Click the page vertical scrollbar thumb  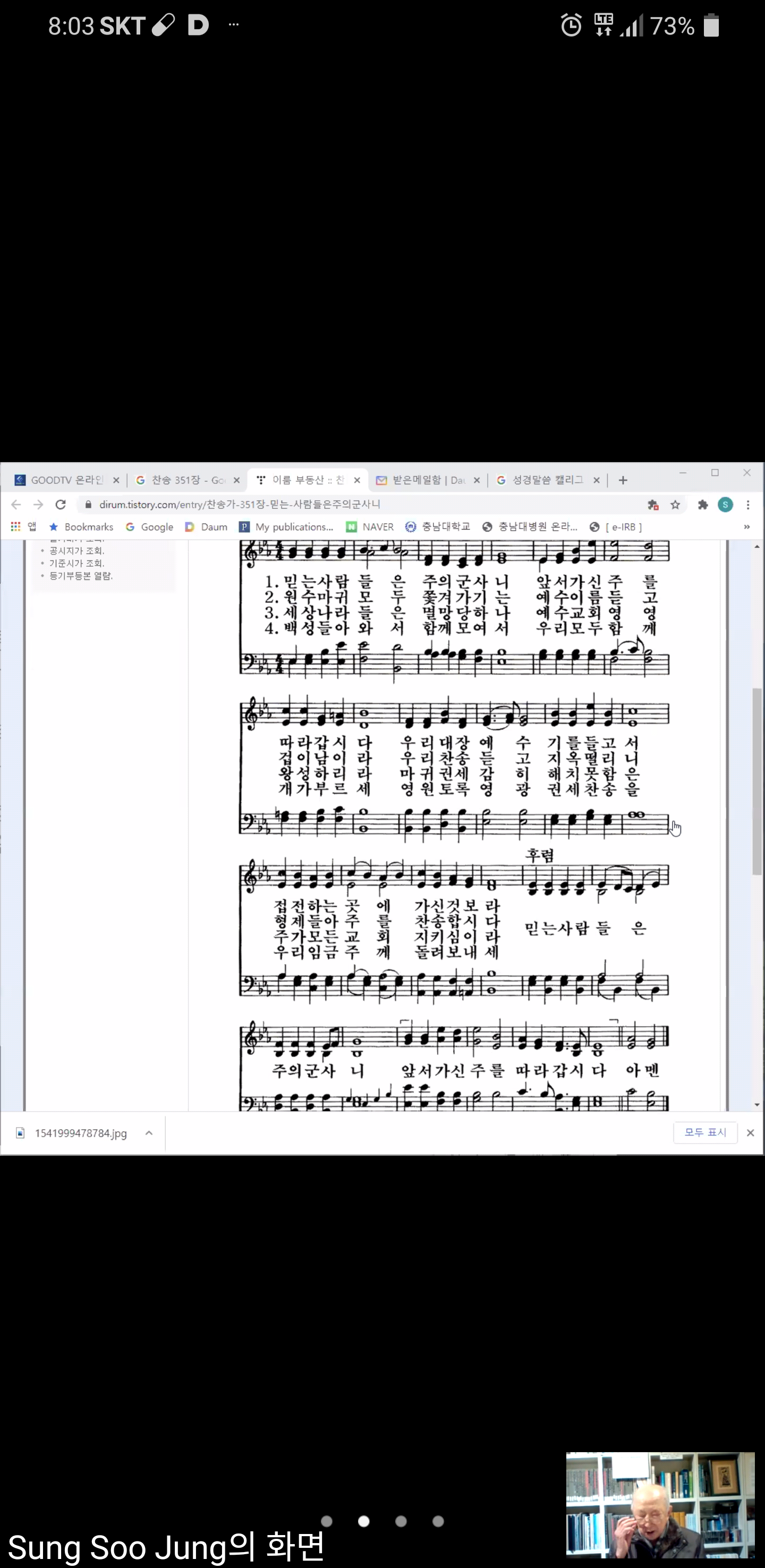(756, 781)
